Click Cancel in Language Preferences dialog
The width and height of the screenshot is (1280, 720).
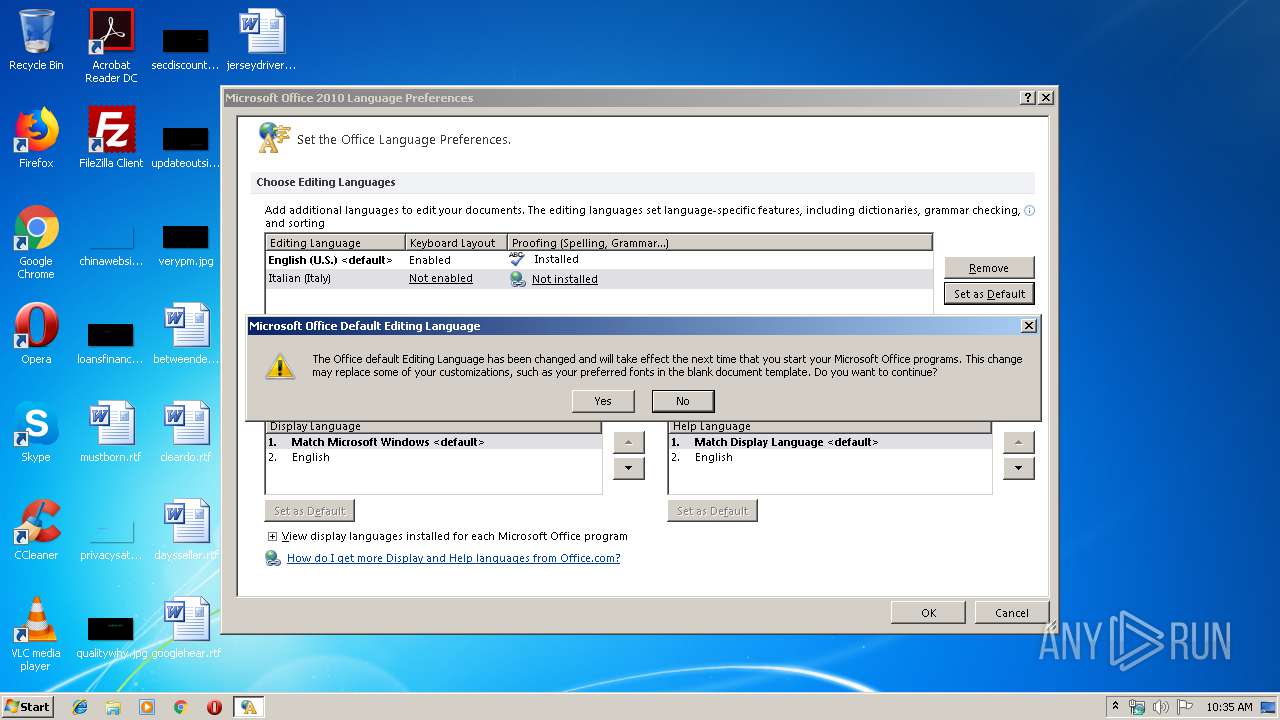(x=1012, y=613)
